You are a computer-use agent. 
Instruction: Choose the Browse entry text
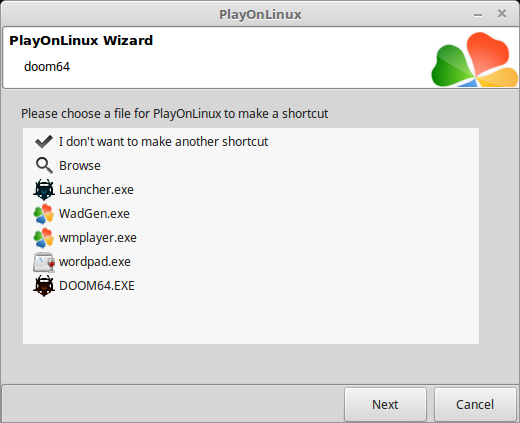click(x=80, y=166)
